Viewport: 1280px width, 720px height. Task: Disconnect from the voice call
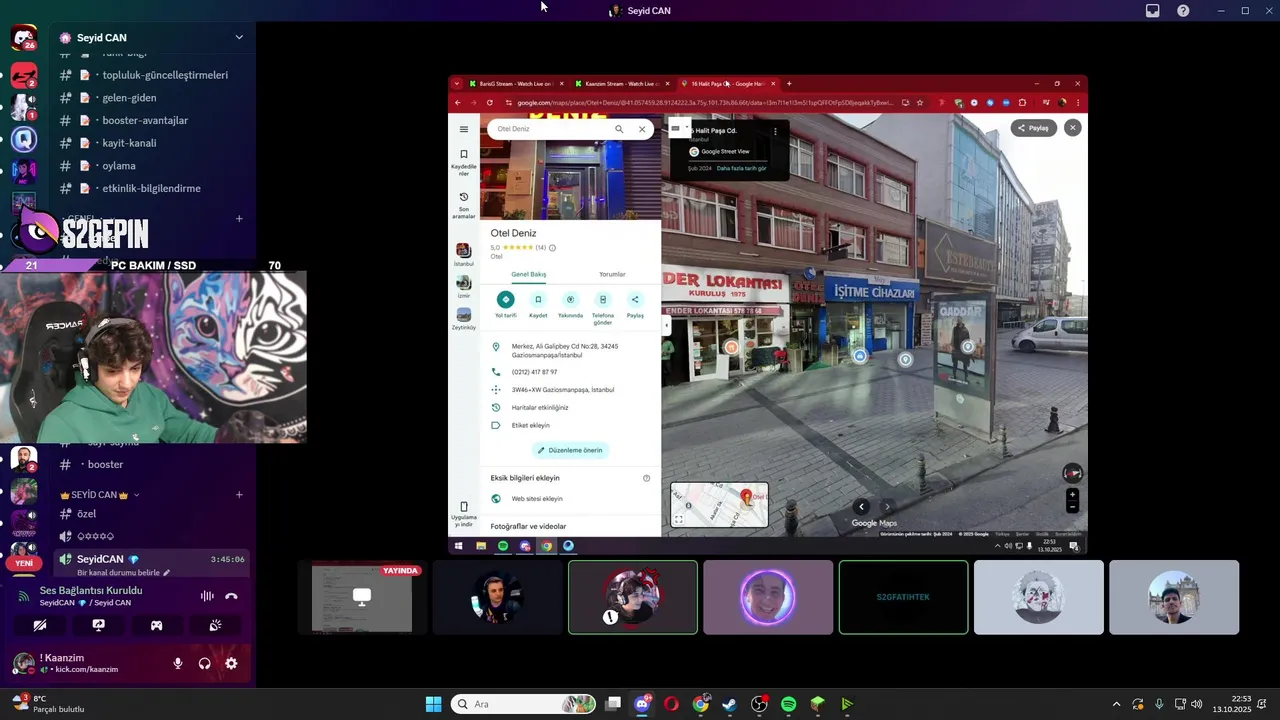click(x=231, y=596)
